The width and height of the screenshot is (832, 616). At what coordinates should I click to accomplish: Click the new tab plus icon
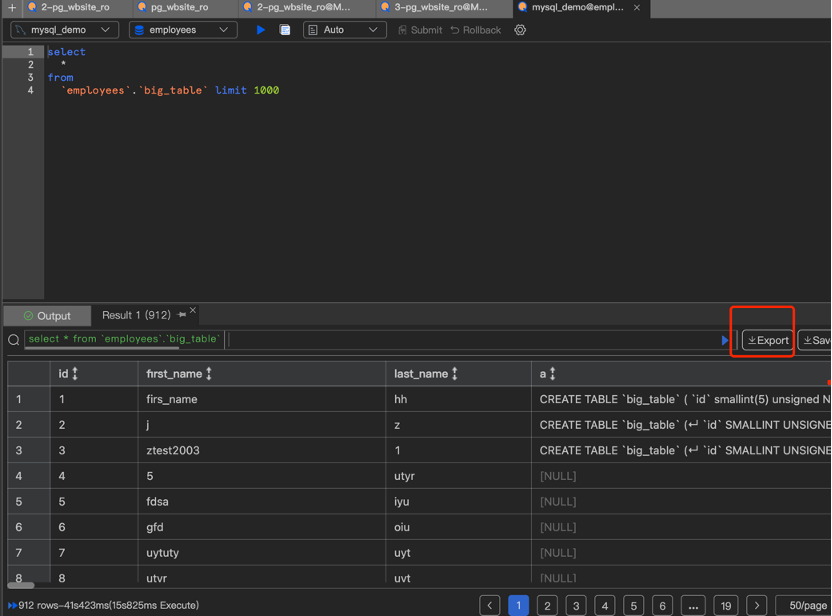(12, 7)
